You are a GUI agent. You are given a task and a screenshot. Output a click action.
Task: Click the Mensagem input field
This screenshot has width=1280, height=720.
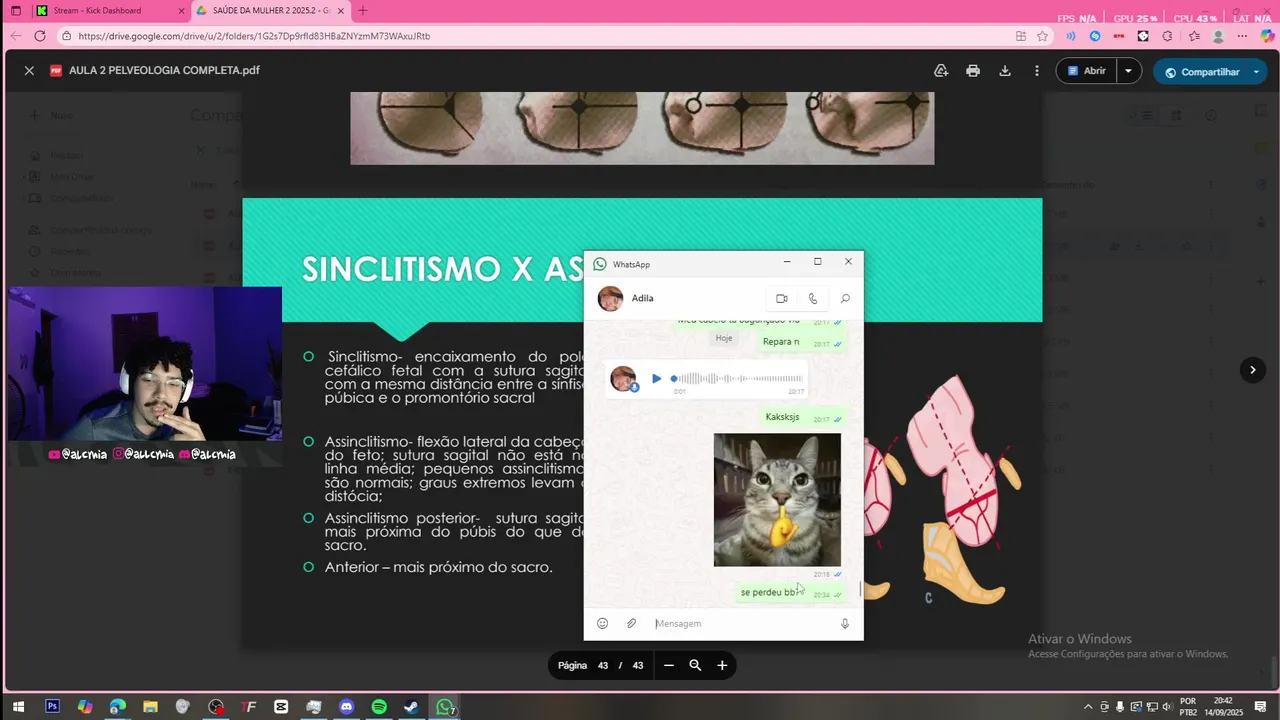(x=740, y=623)
